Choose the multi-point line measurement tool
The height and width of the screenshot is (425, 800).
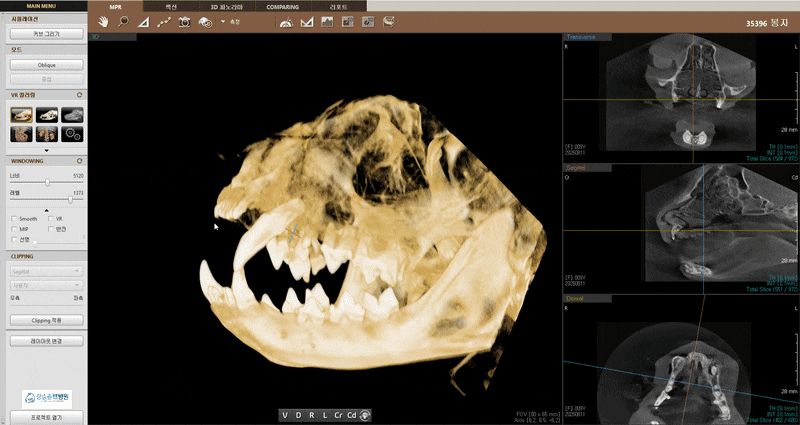[164, 22]
